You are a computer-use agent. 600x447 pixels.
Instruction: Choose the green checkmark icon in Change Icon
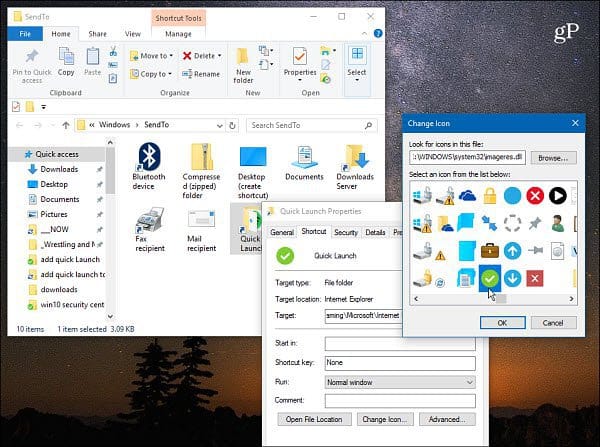point(490,278)
